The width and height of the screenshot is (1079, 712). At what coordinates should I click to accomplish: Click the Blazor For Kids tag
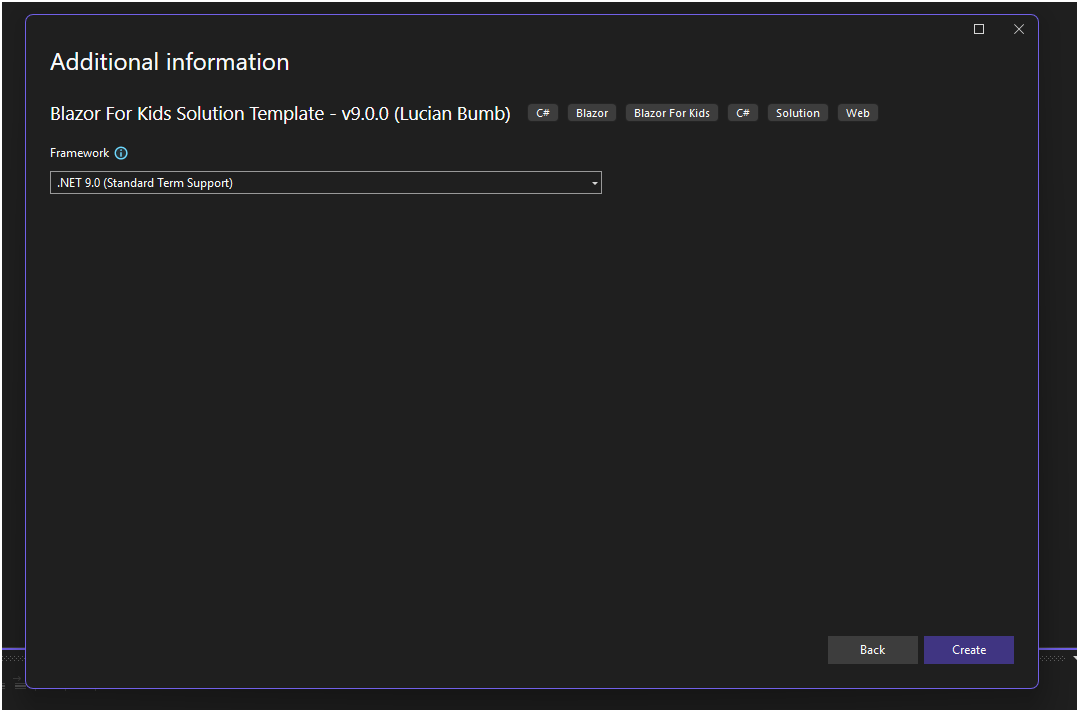click(672, 113)
